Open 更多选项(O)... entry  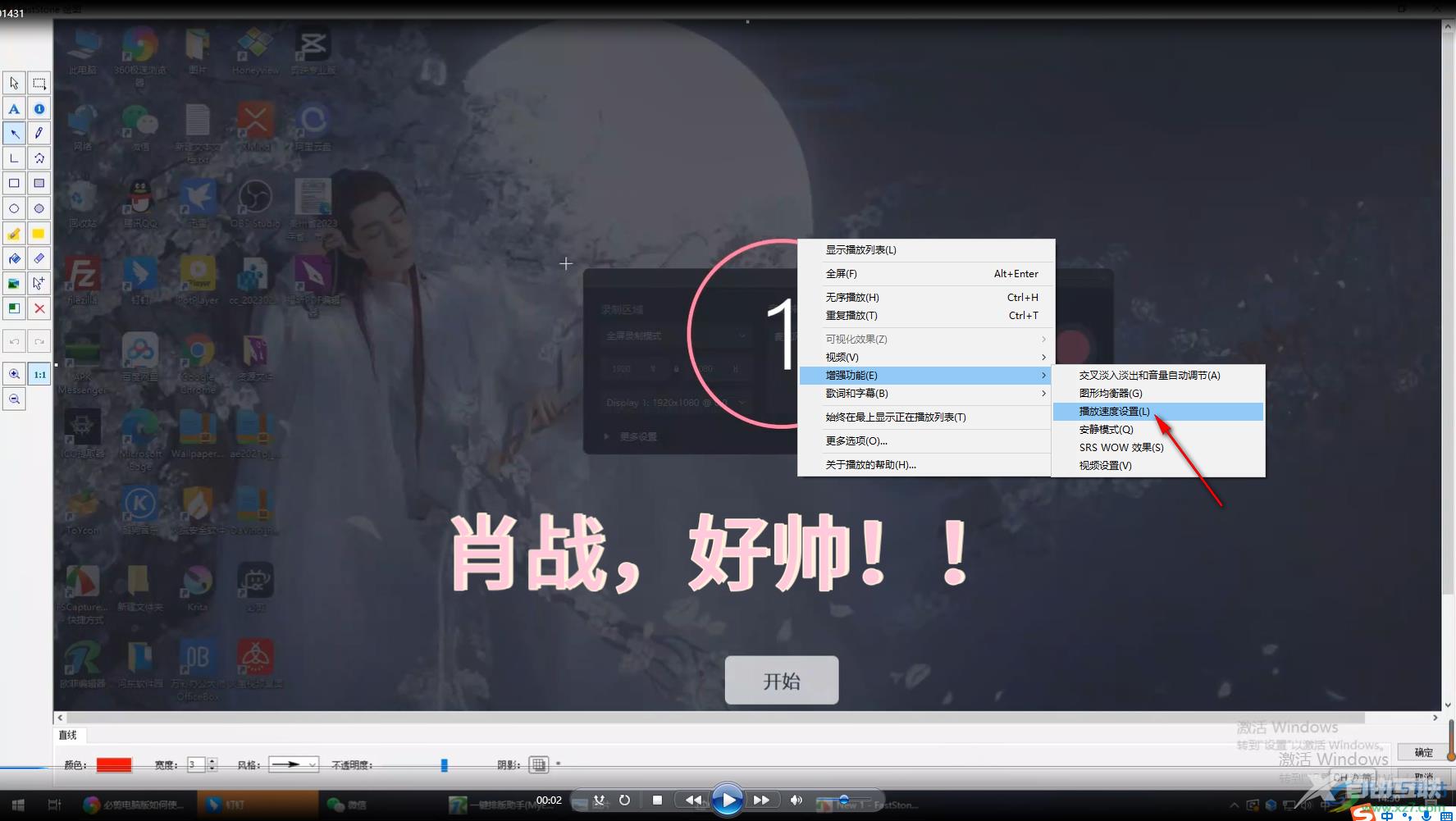tap(926, 441)
